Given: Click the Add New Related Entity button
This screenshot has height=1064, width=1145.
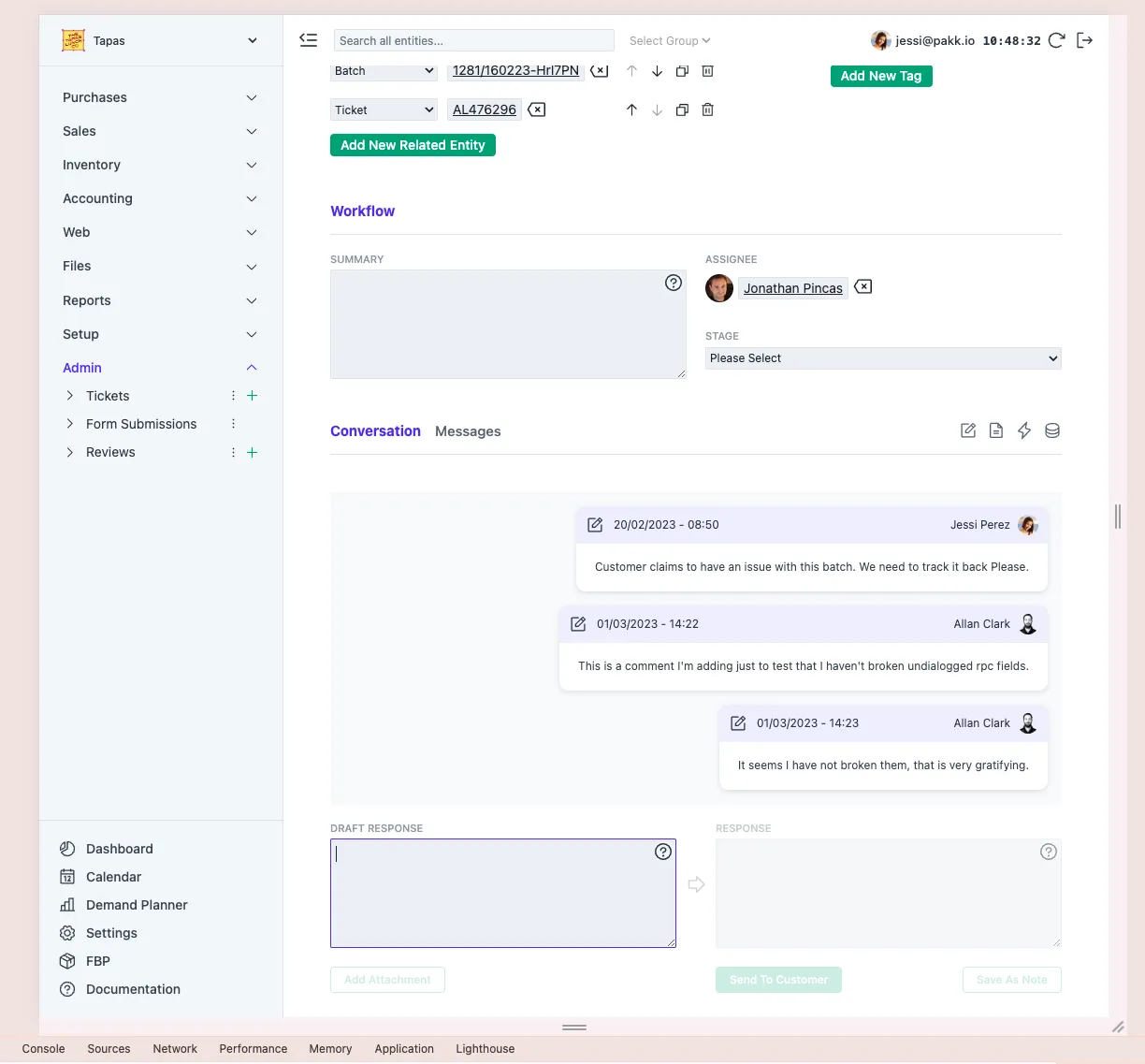Looking at the screenshot, I should pos(413,145).
